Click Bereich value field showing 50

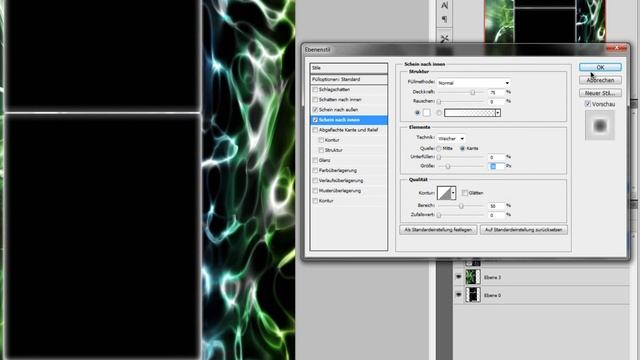pyautogui.click(x=496, y=206)
